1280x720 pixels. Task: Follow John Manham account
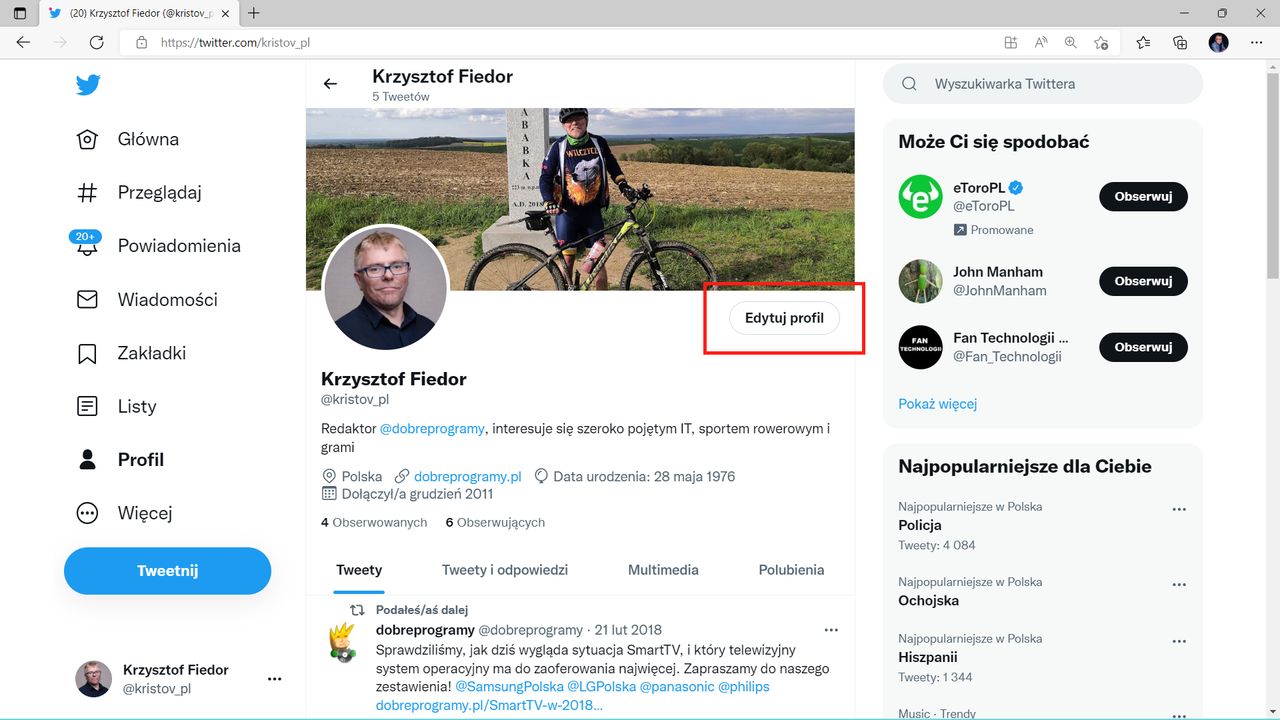(x=1143, y=281)
